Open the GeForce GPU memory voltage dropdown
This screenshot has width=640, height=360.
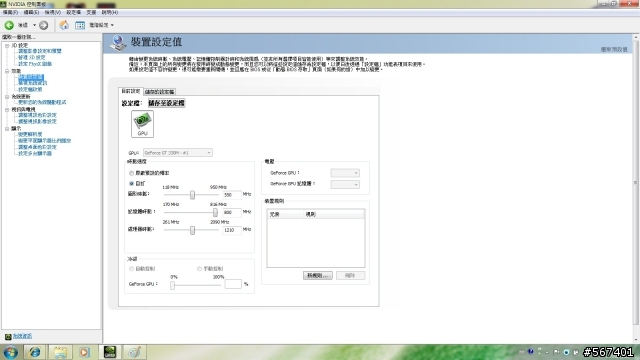click(x=345, y=184)
